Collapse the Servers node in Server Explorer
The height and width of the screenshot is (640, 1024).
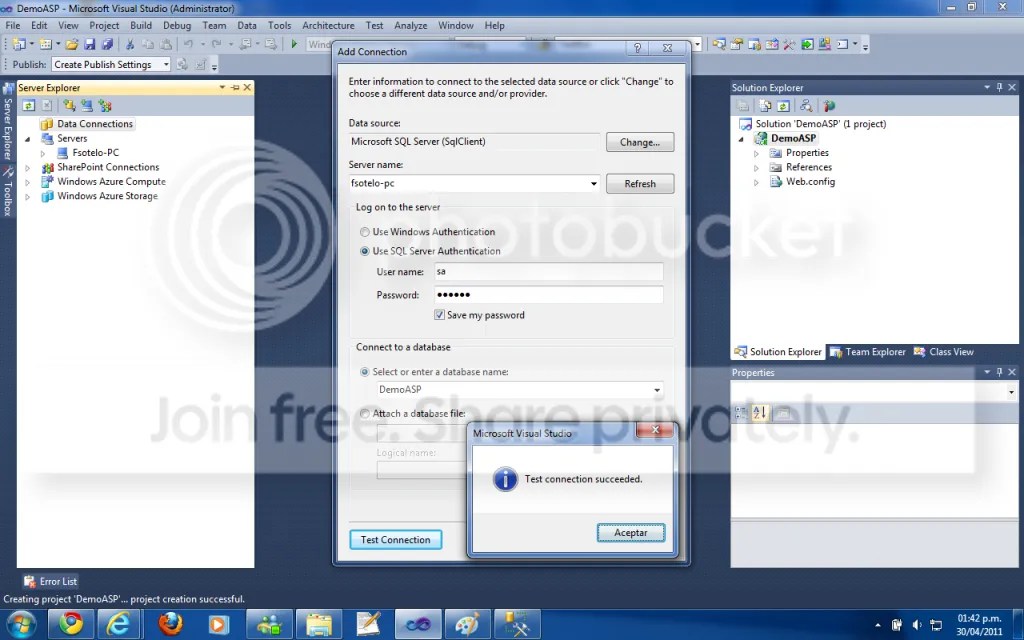pyautogui.click(x=27, y=138)
